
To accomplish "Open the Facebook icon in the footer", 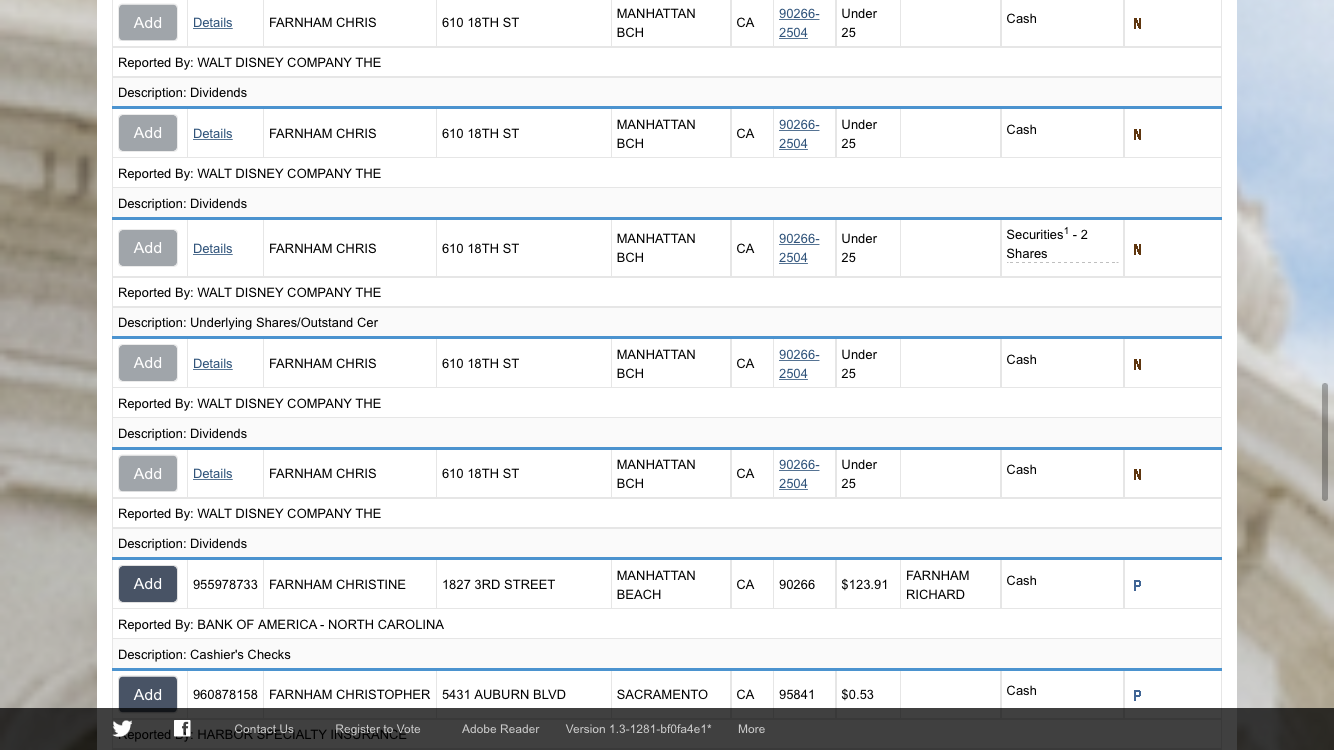I will point(182,729).
